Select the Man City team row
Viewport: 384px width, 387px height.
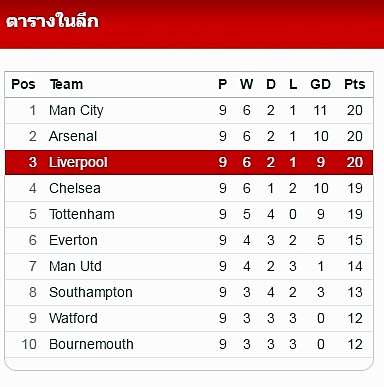click(x=189, y=110)
